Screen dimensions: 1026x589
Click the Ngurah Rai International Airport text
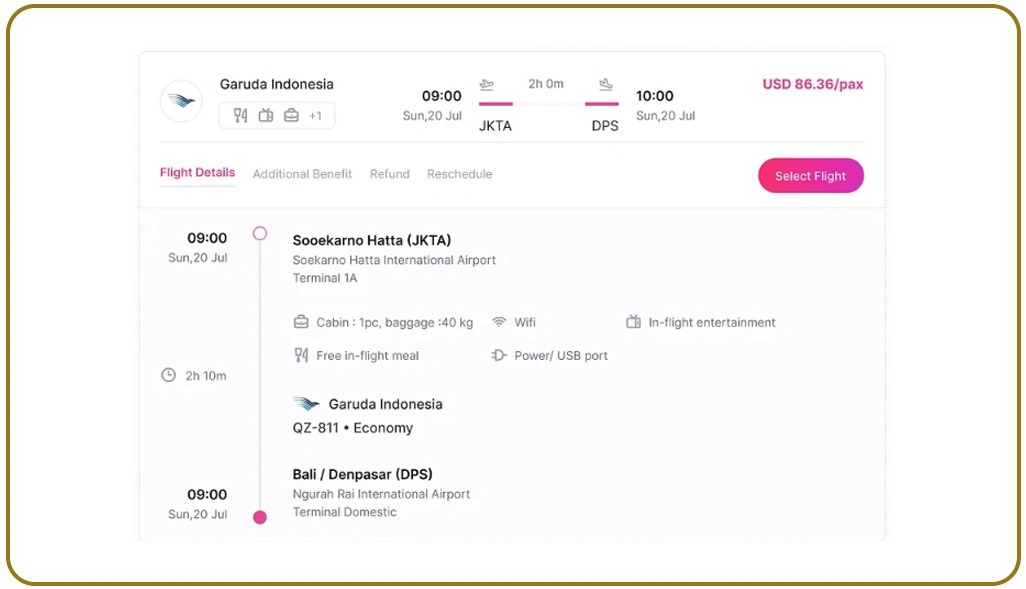[381, 494]
